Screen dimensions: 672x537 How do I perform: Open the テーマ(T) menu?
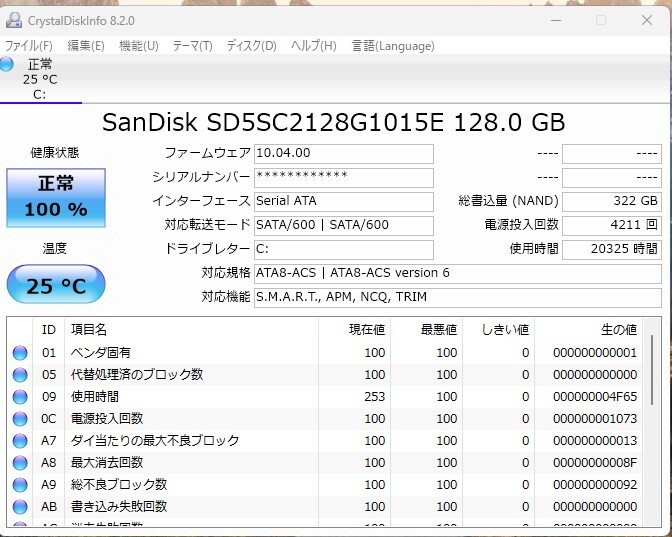coord(192,45)
